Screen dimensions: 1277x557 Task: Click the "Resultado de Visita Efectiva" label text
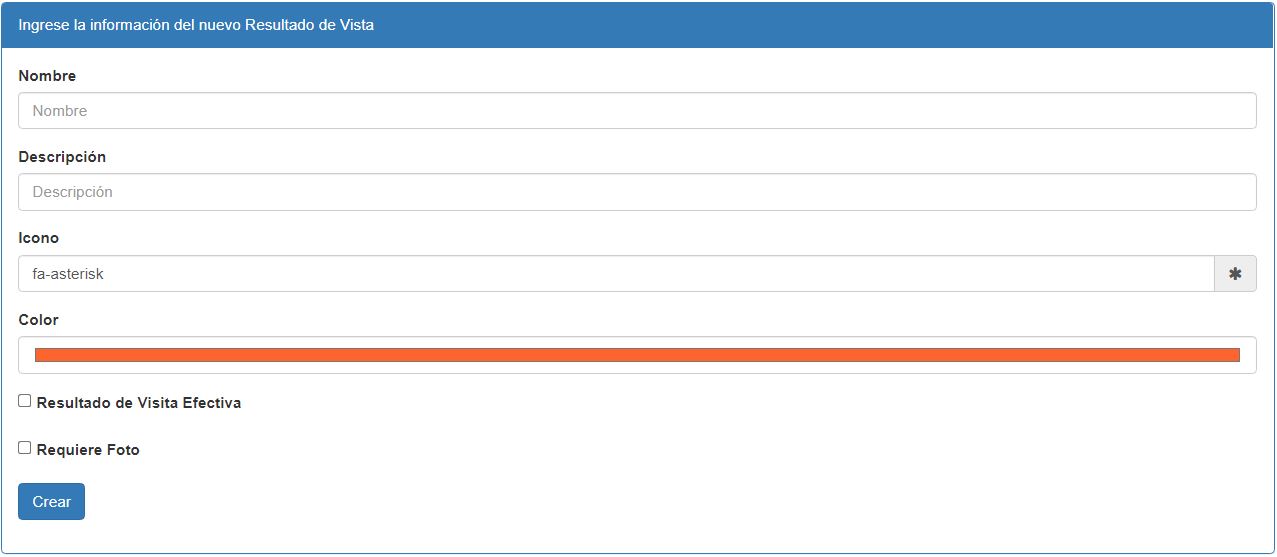(x=139, y=403)
